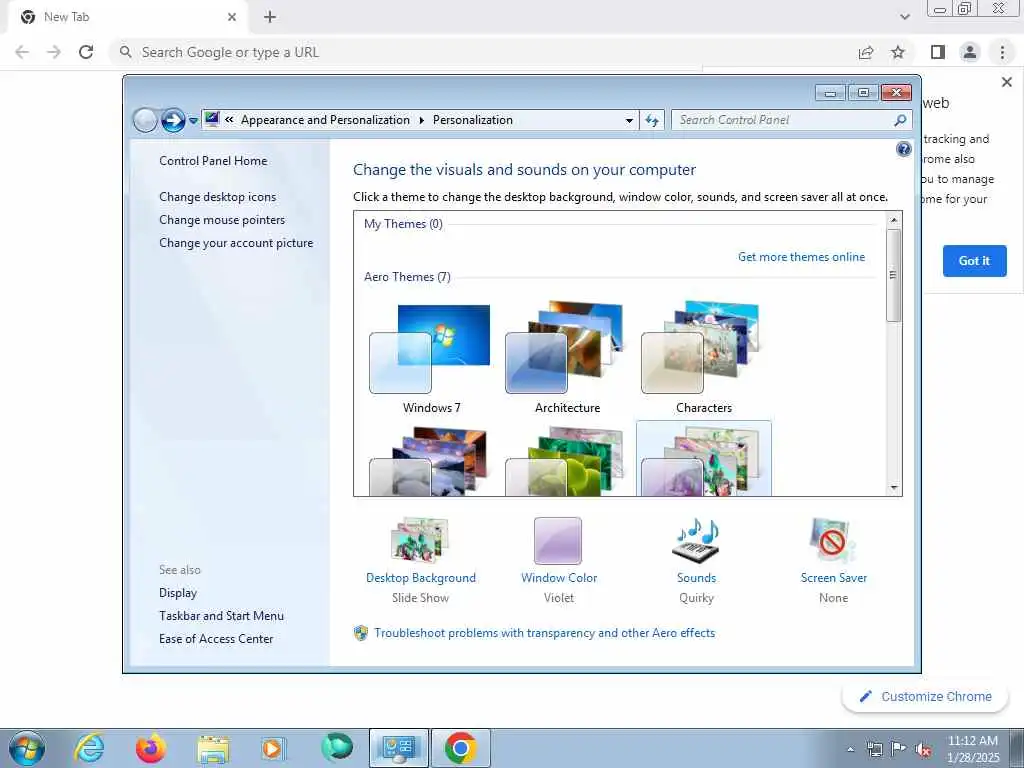Click the breadcrumb double chevron
This screenshot has width=1024, height=768.
pos(229,120)
